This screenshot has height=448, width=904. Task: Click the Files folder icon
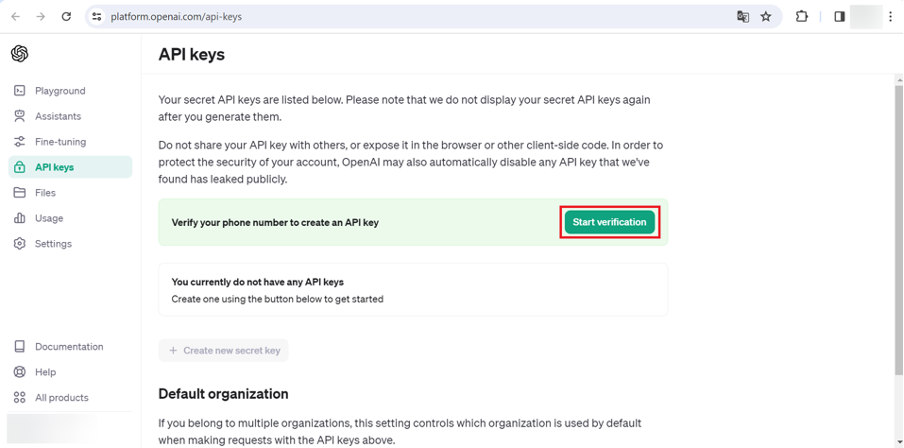coord(20,193)
